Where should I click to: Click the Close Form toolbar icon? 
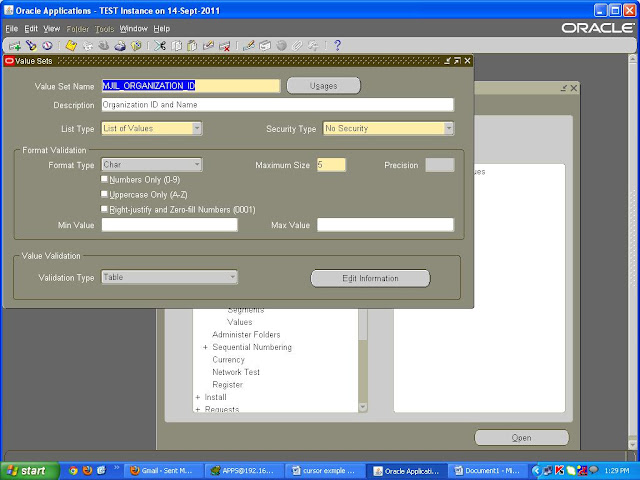click(x=136, y=46)
